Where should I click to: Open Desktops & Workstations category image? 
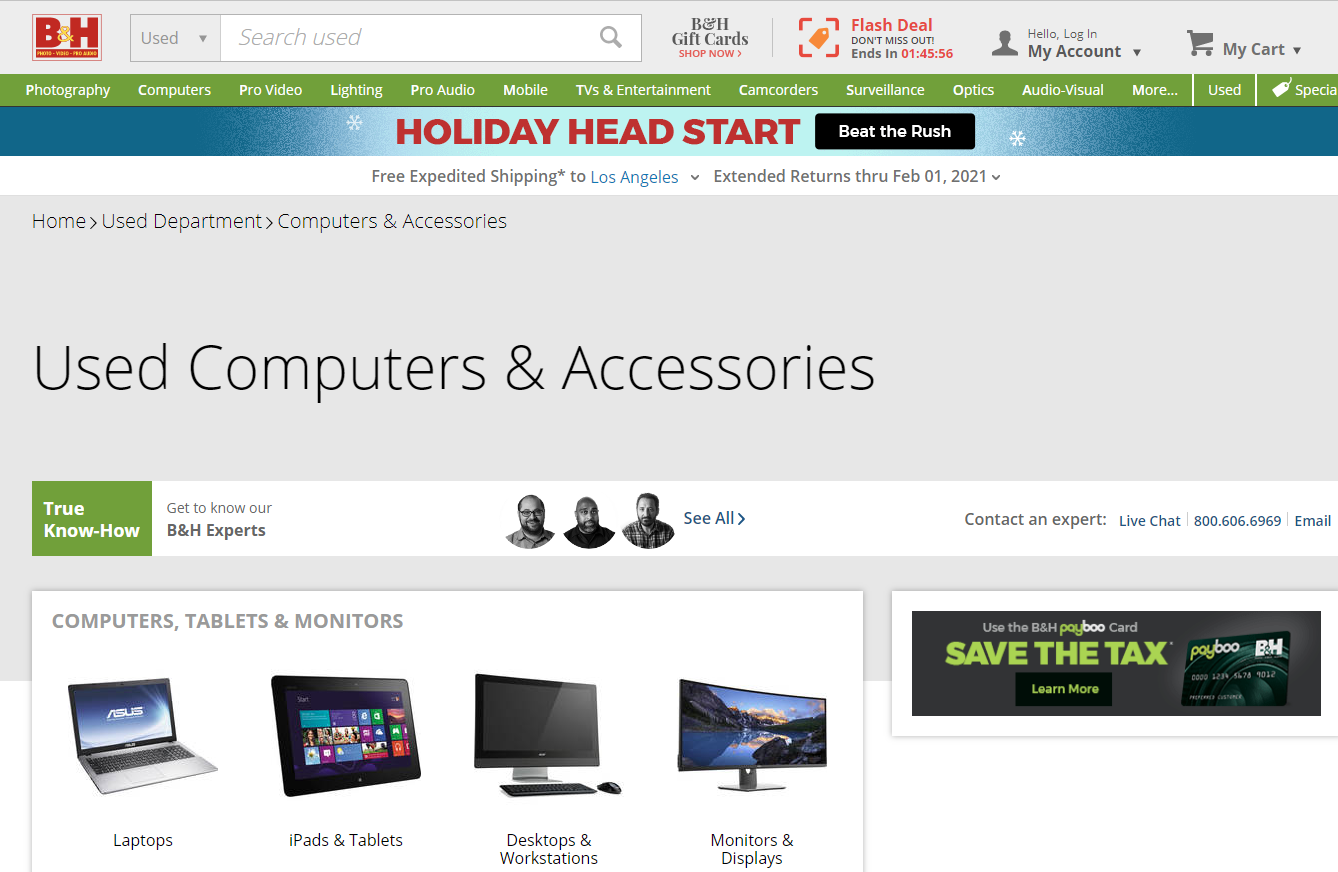coord(549,735)
